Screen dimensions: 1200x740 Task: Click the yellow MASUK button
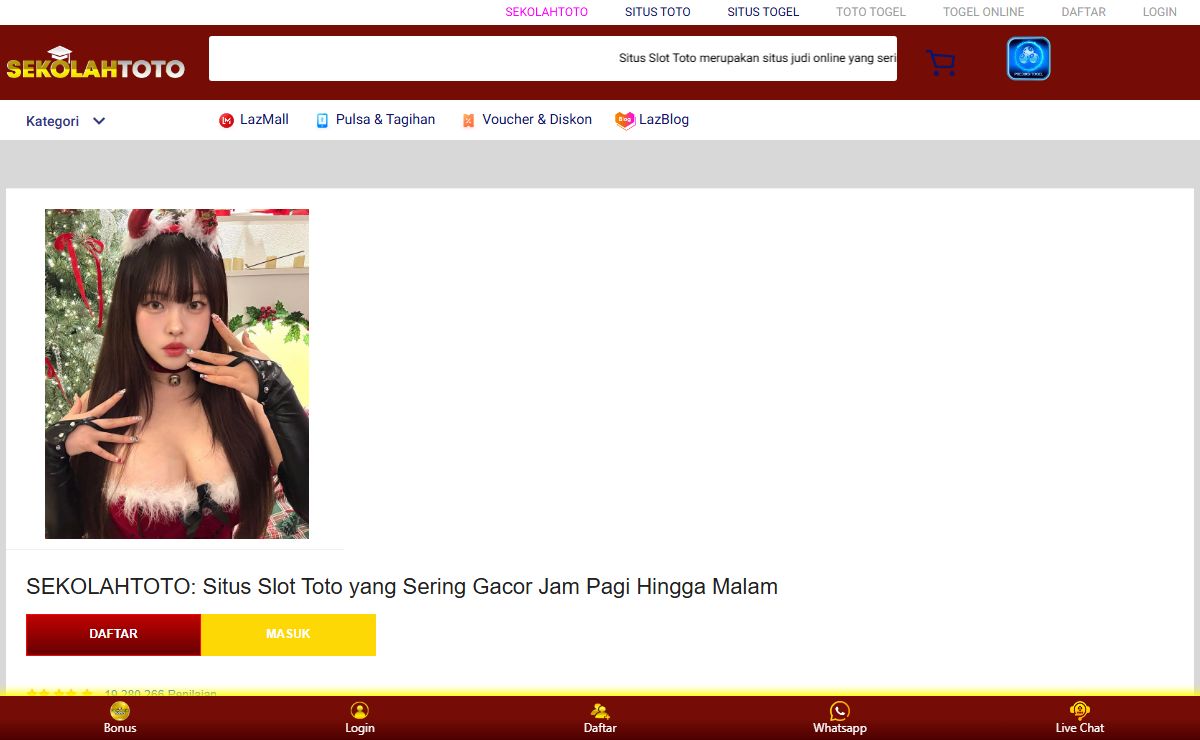coord(288,635)
